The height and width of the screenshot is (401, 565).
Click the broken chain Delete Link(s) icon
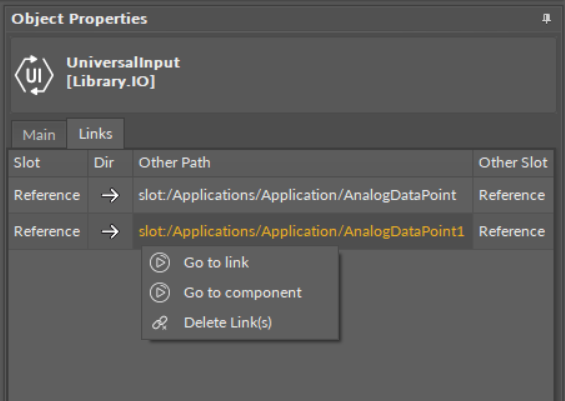pyautogui.click(x=160, y=323)
